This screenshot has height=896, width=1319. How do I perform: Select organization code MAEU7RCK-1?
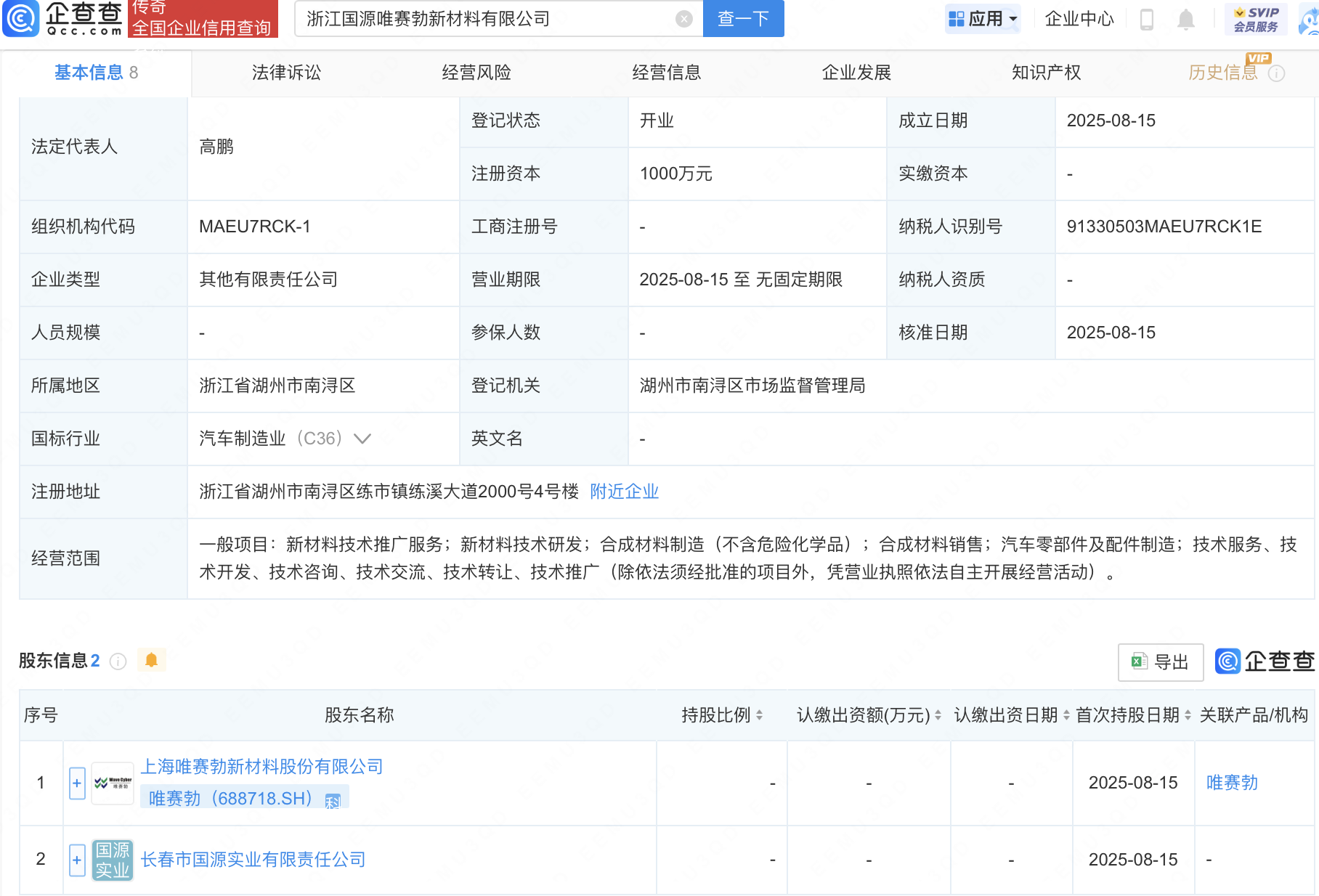[x=255, y=227]
